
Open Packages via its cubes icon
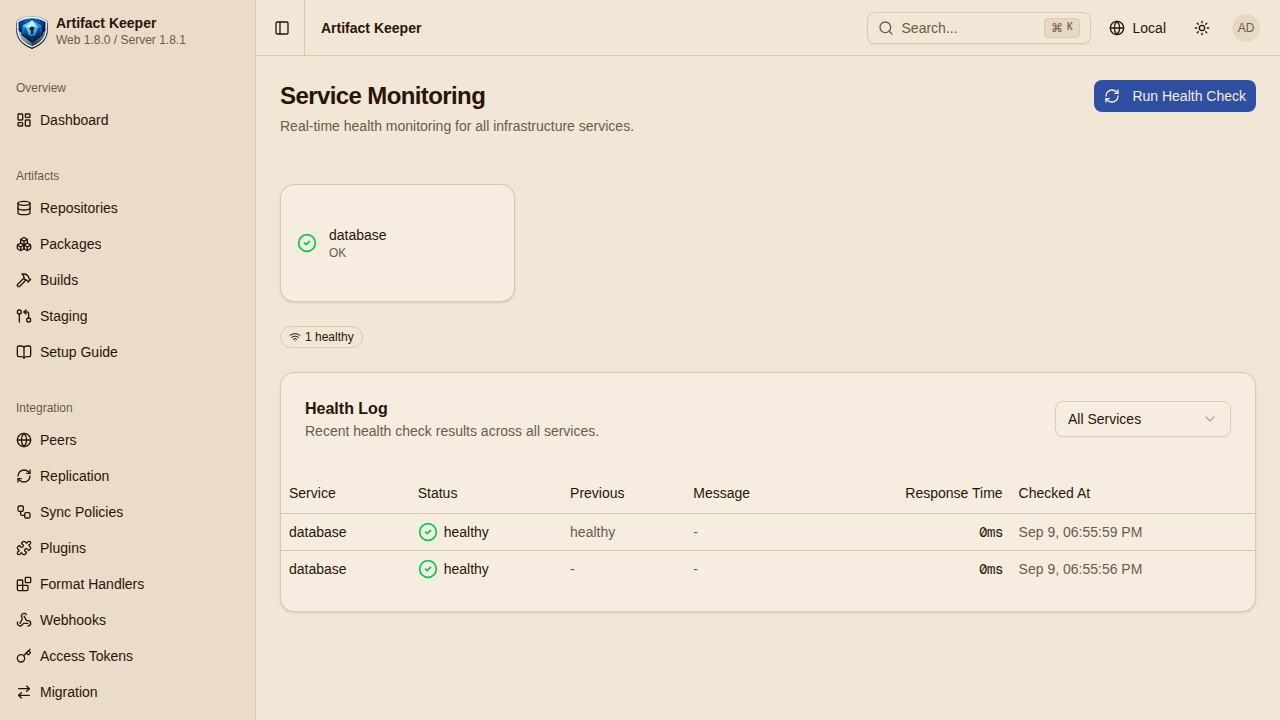pyautogui.click(x=24, y=244)
